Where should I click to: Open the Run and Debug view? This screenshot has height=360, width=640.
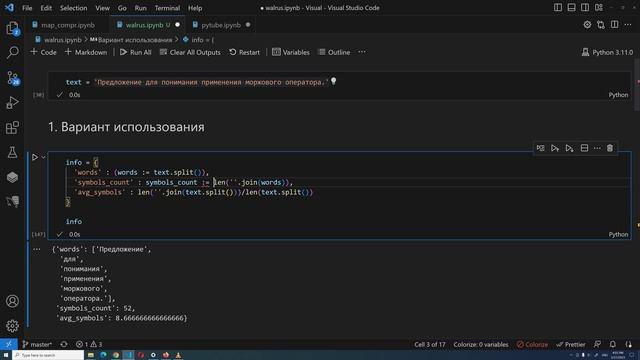point(12,102)
